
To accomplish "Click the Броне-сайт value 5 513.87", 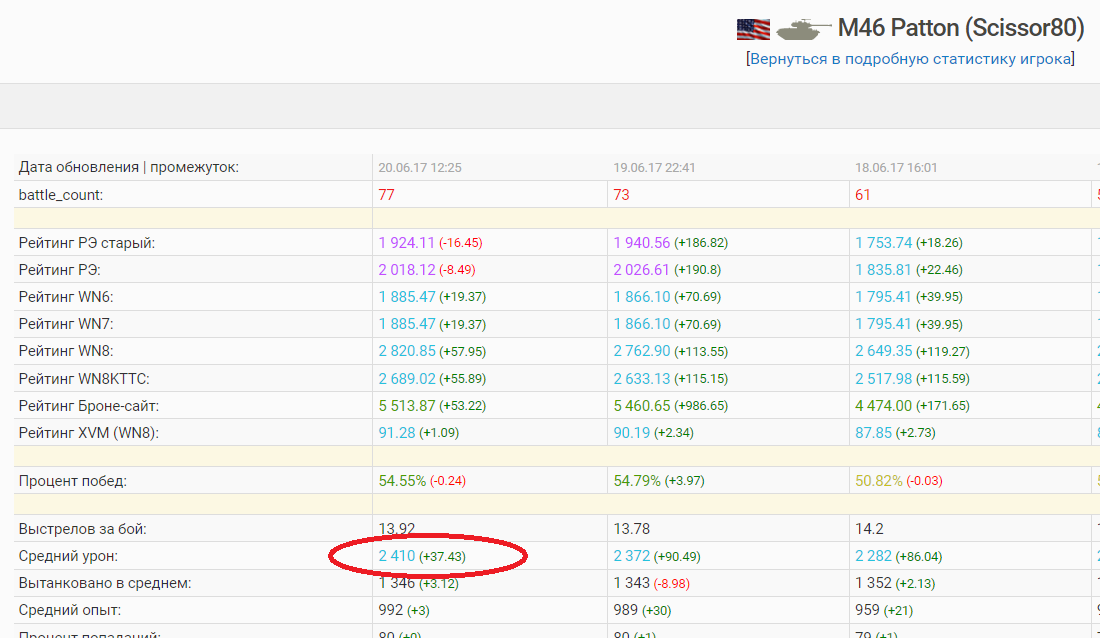I will click(407, 406).
